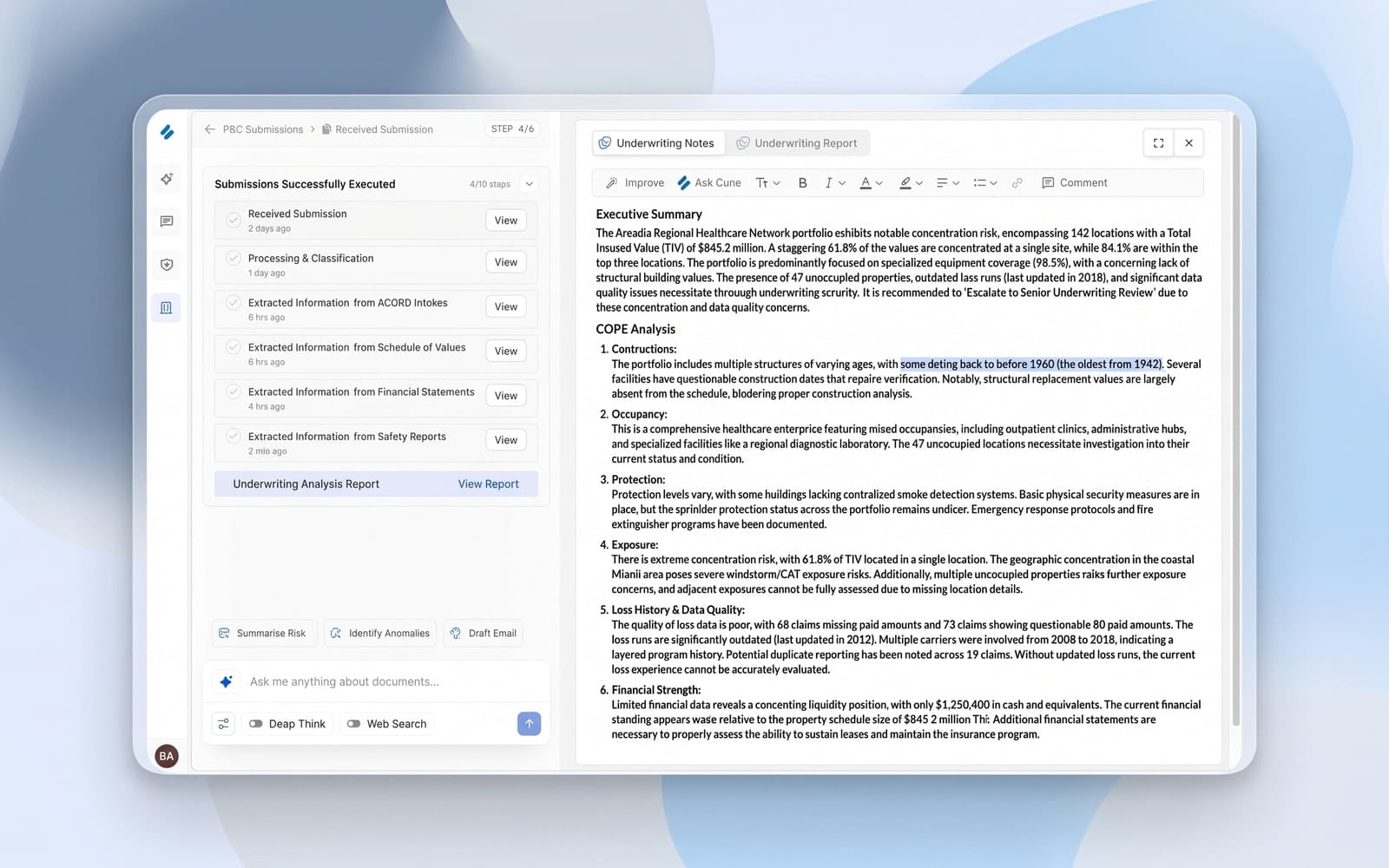1389x868 pixels.
Task: Click the Improve magic wand icon
Action: [612, 183]
